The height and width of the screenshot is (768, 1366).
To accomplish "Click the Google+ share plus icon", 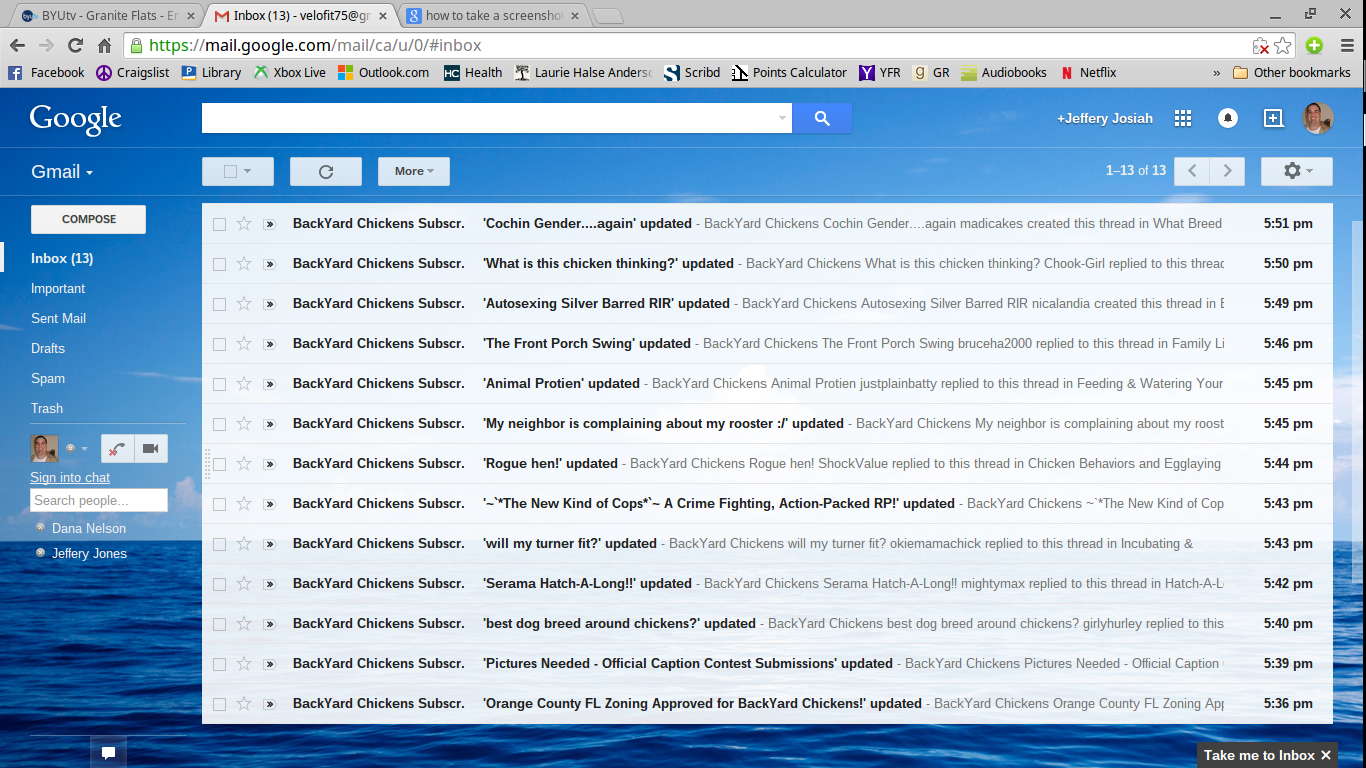I will click(x=1273, y=118).
